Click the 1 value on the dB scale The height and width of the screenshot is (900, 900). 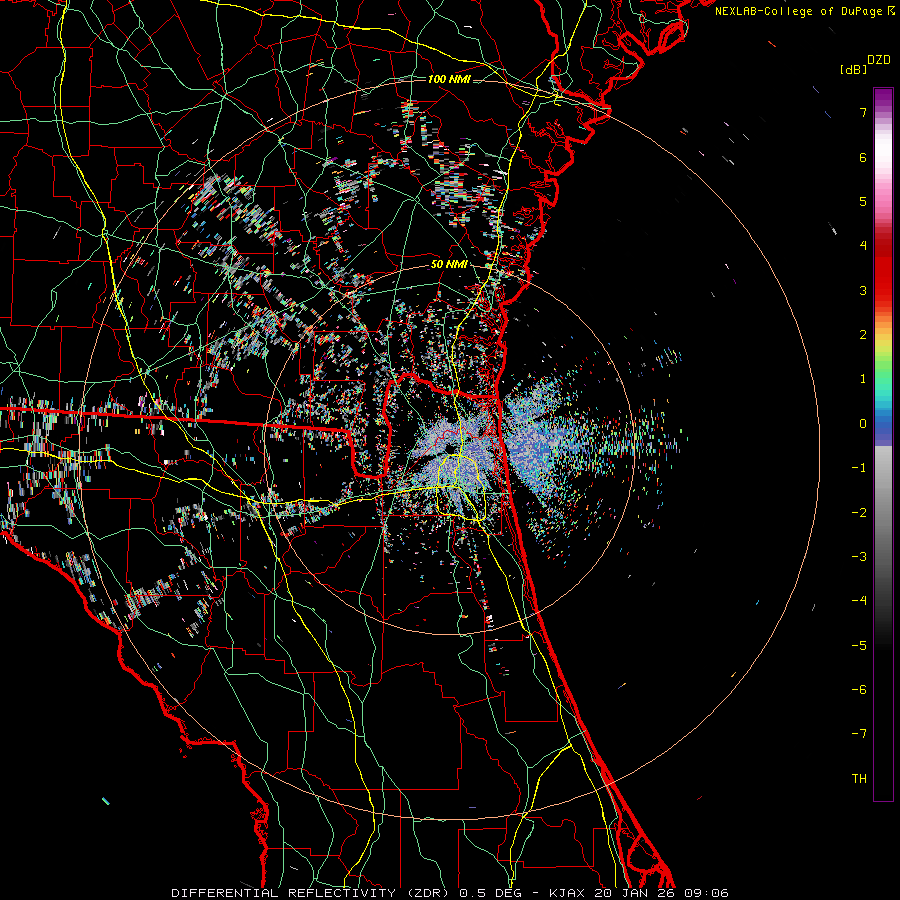pyautogui.click(x=863, y=379)
